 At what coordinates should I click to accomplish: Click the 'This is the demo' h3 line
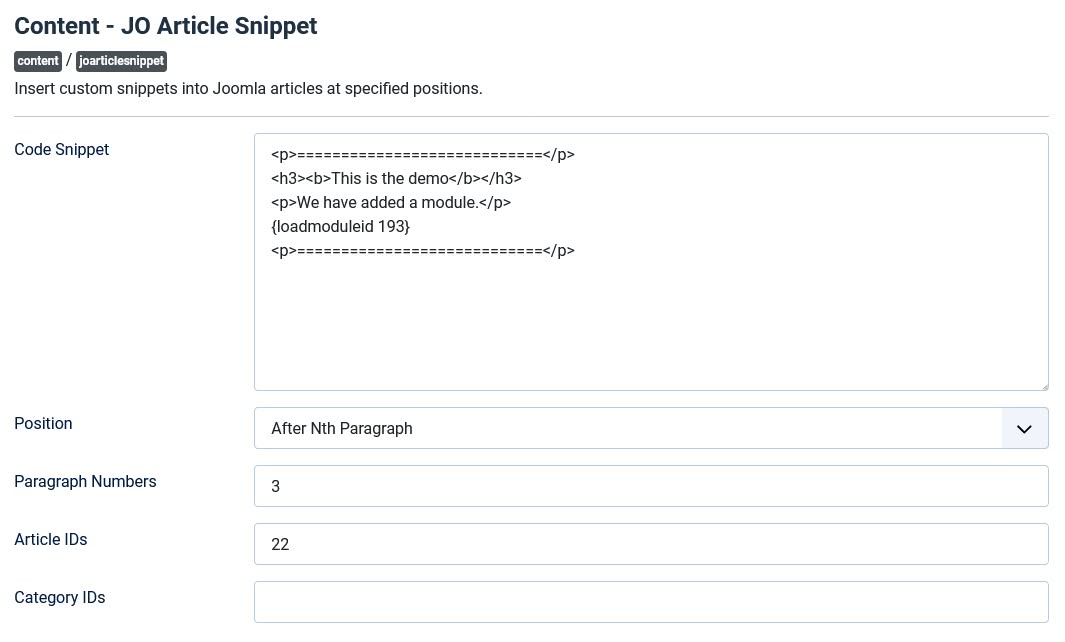(396, 179)
